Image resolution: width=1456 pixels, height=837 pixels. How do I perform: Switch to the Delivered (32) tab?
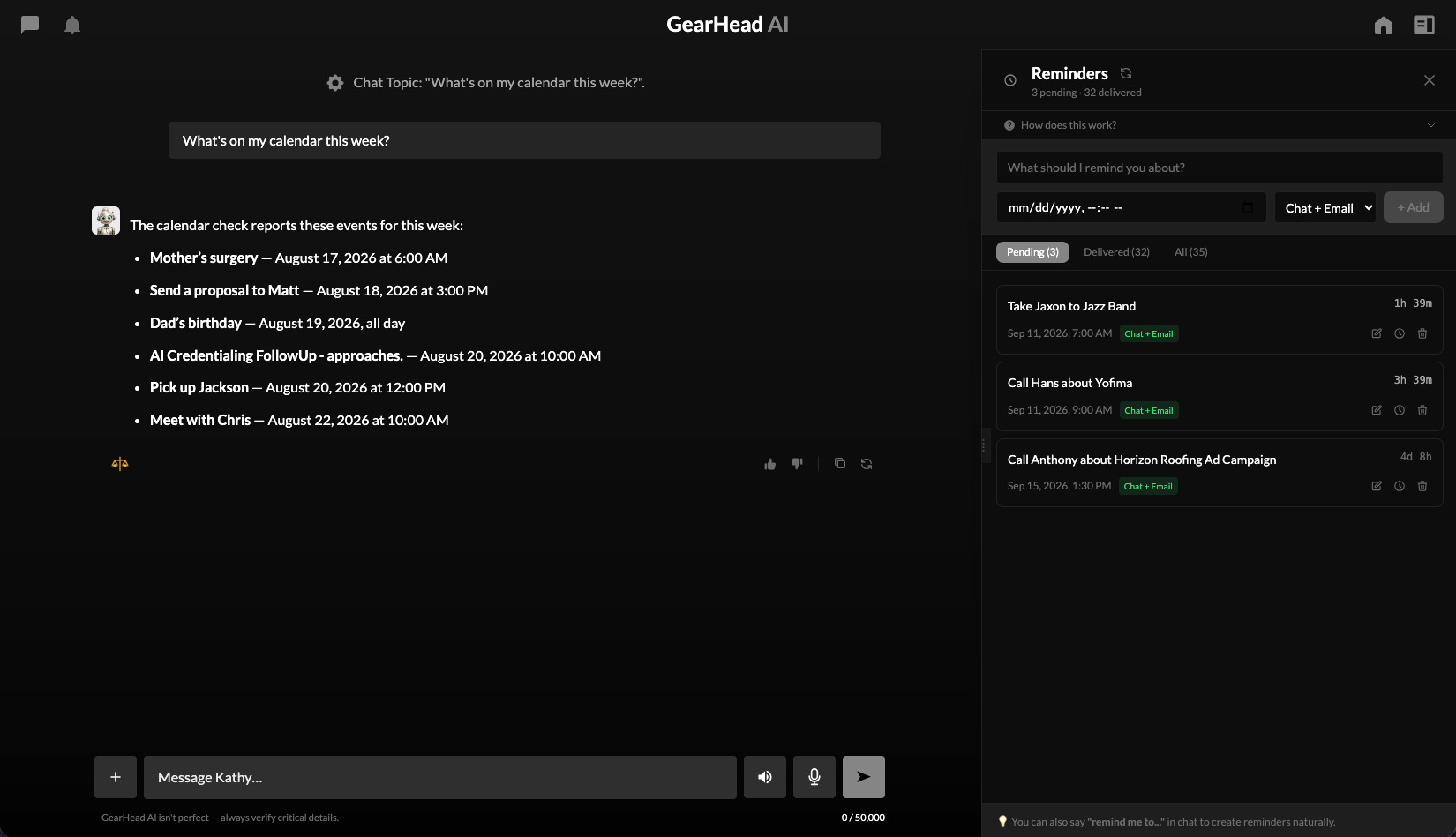tap(1116, 252)
